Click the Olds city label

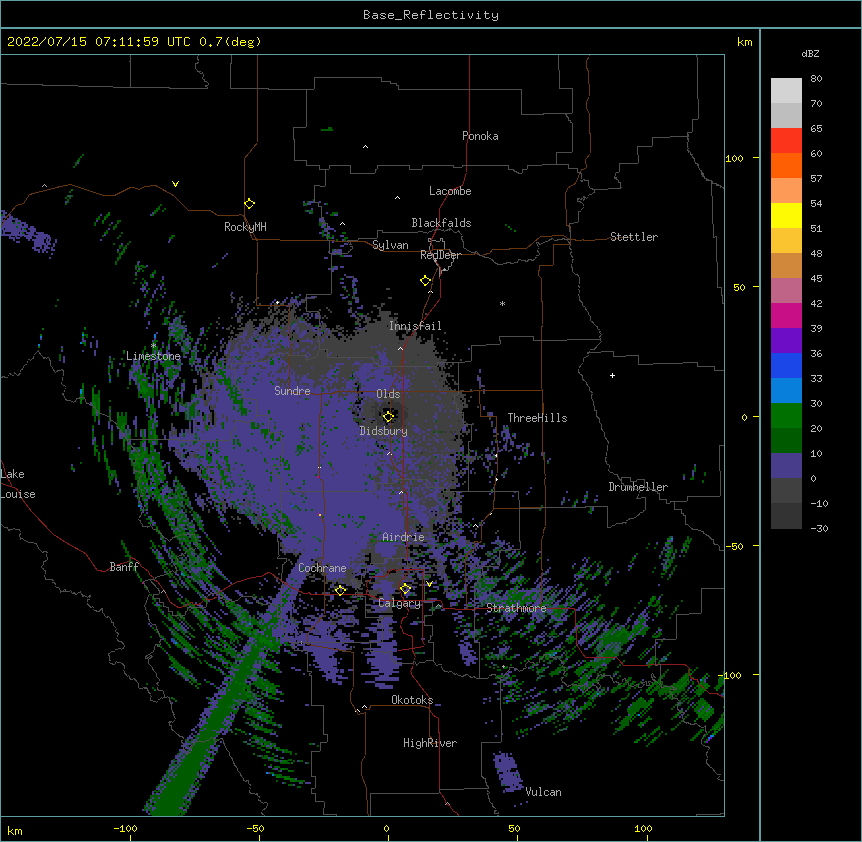click(388, 394)
